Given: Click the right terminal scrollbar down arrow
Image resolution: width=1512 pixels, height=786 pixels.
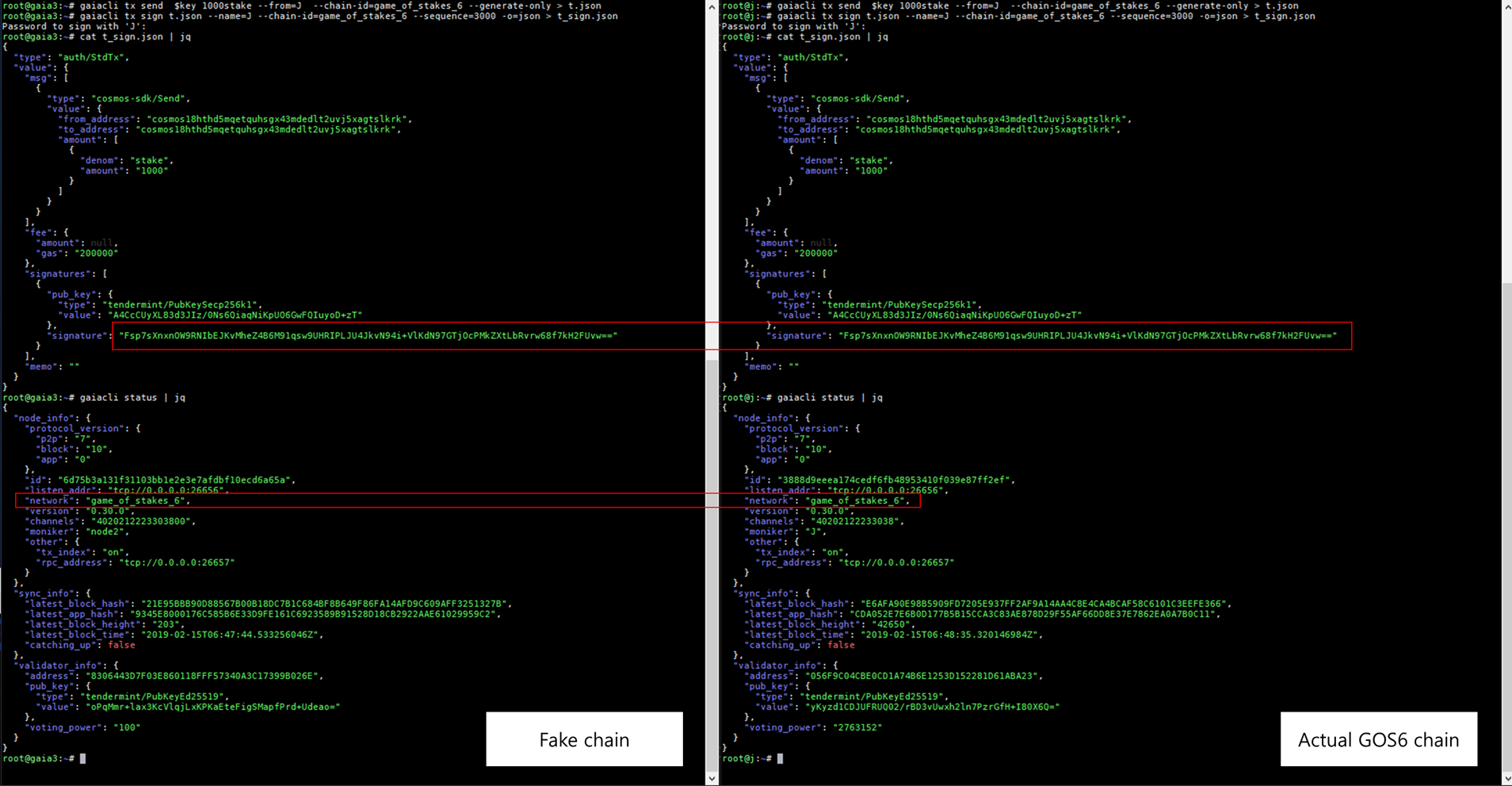Looking at the screenshot, I should click(1506, 779).
